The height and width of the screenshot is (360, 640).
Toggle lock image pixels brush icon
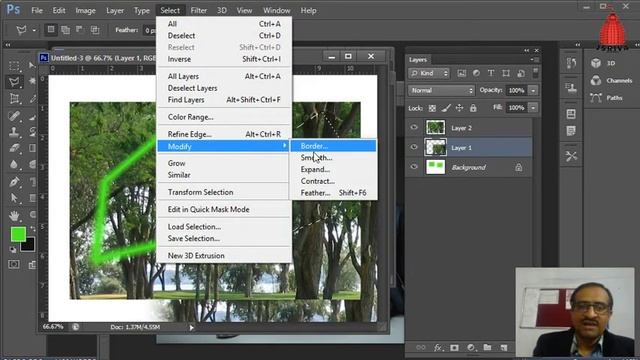446,108
